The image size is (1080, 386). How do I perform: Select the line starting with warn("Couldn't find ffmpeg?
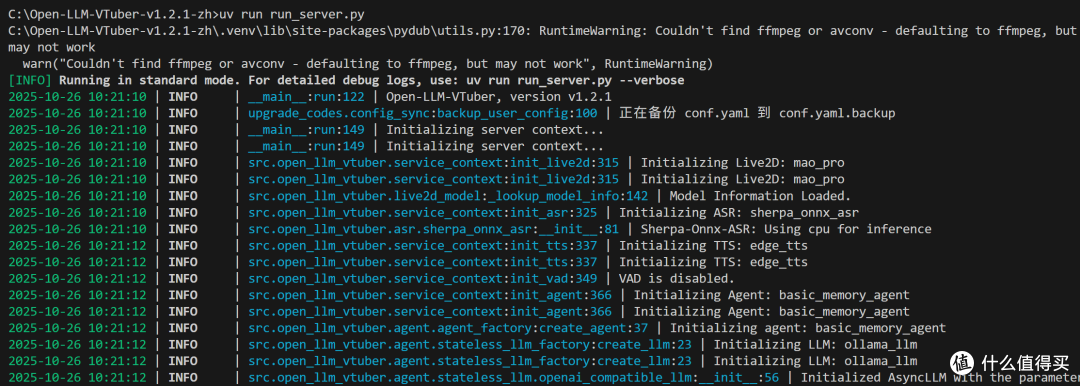pos(368,63)
